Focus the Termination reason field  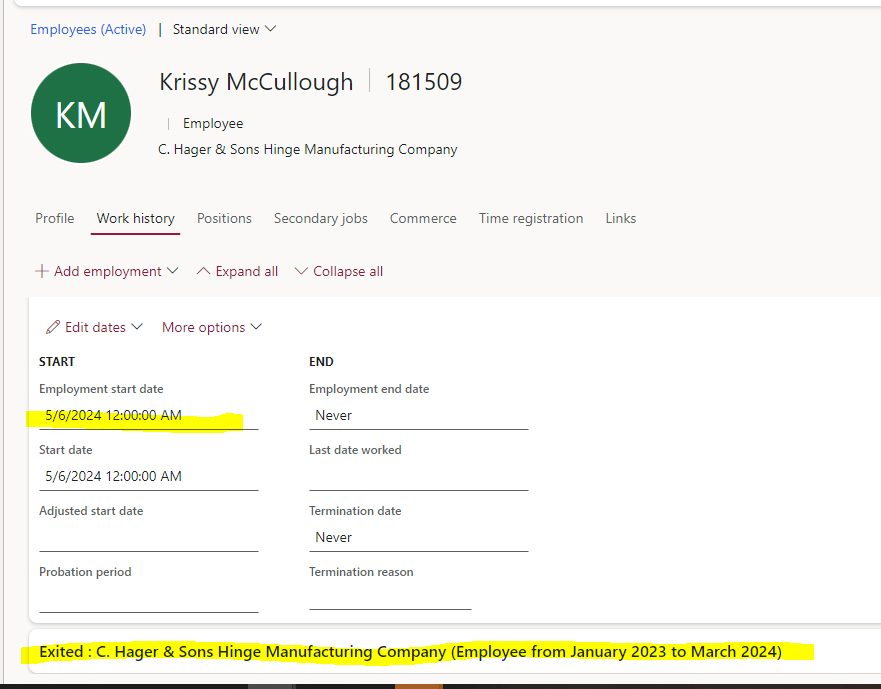tap(390, 597)
